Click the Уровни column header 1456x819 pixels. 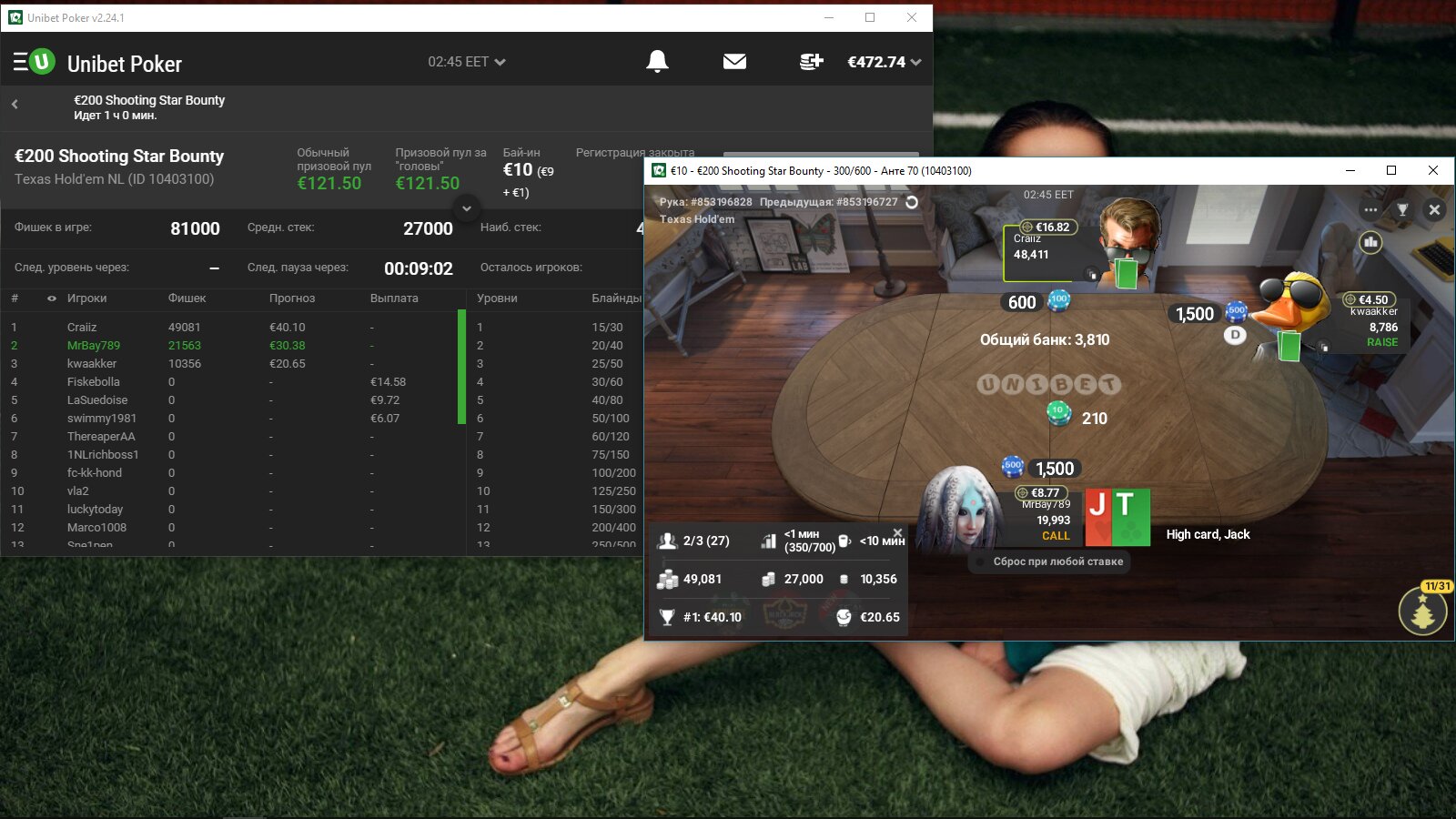[x=497, y=298]
